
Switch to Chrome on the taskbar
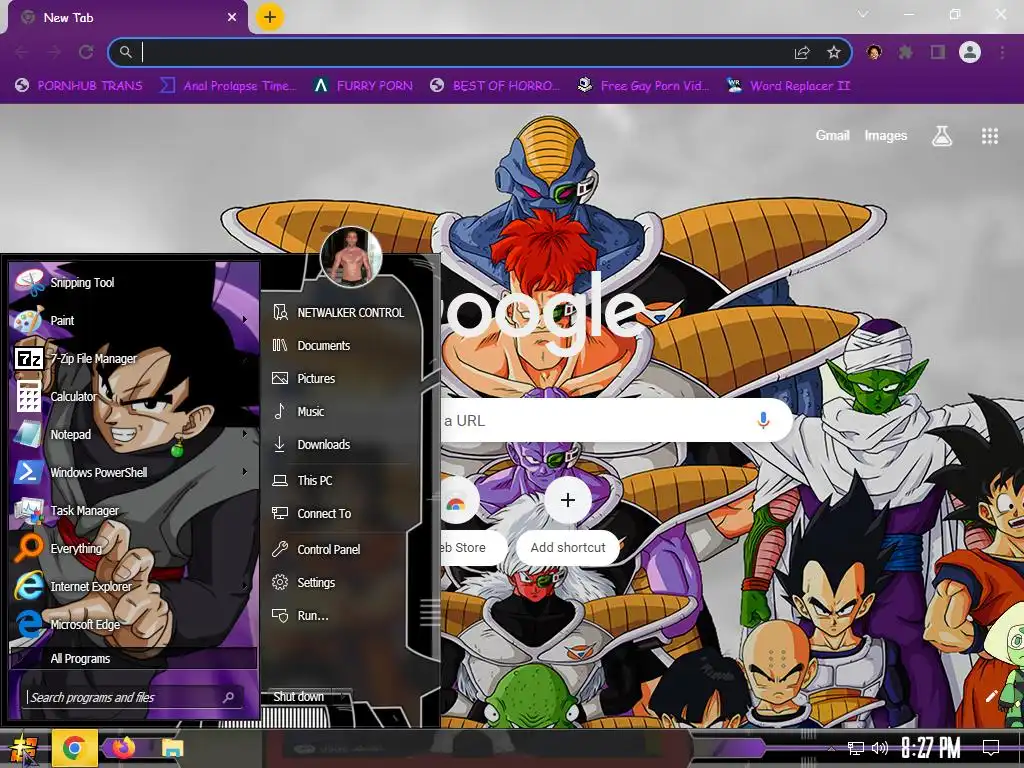click(x=74, y=748)
